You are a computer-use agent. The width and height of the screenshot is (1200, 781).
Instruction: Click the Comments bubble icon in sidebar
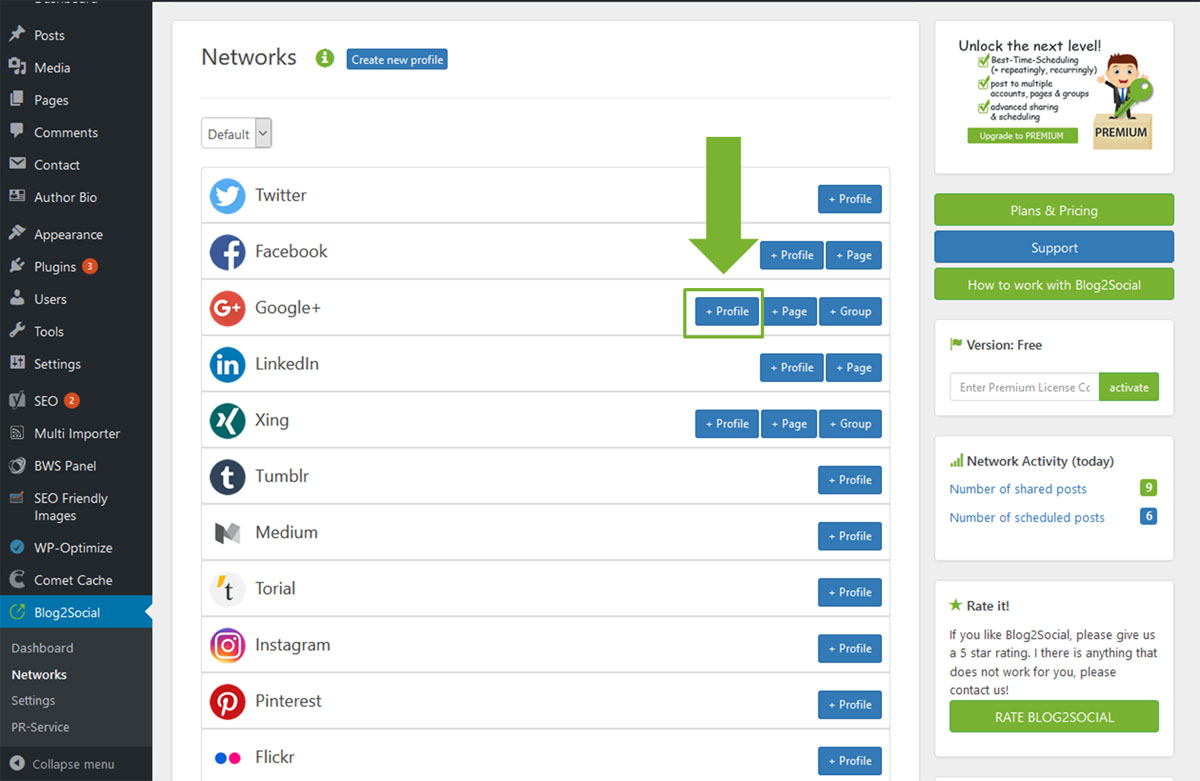17,132
